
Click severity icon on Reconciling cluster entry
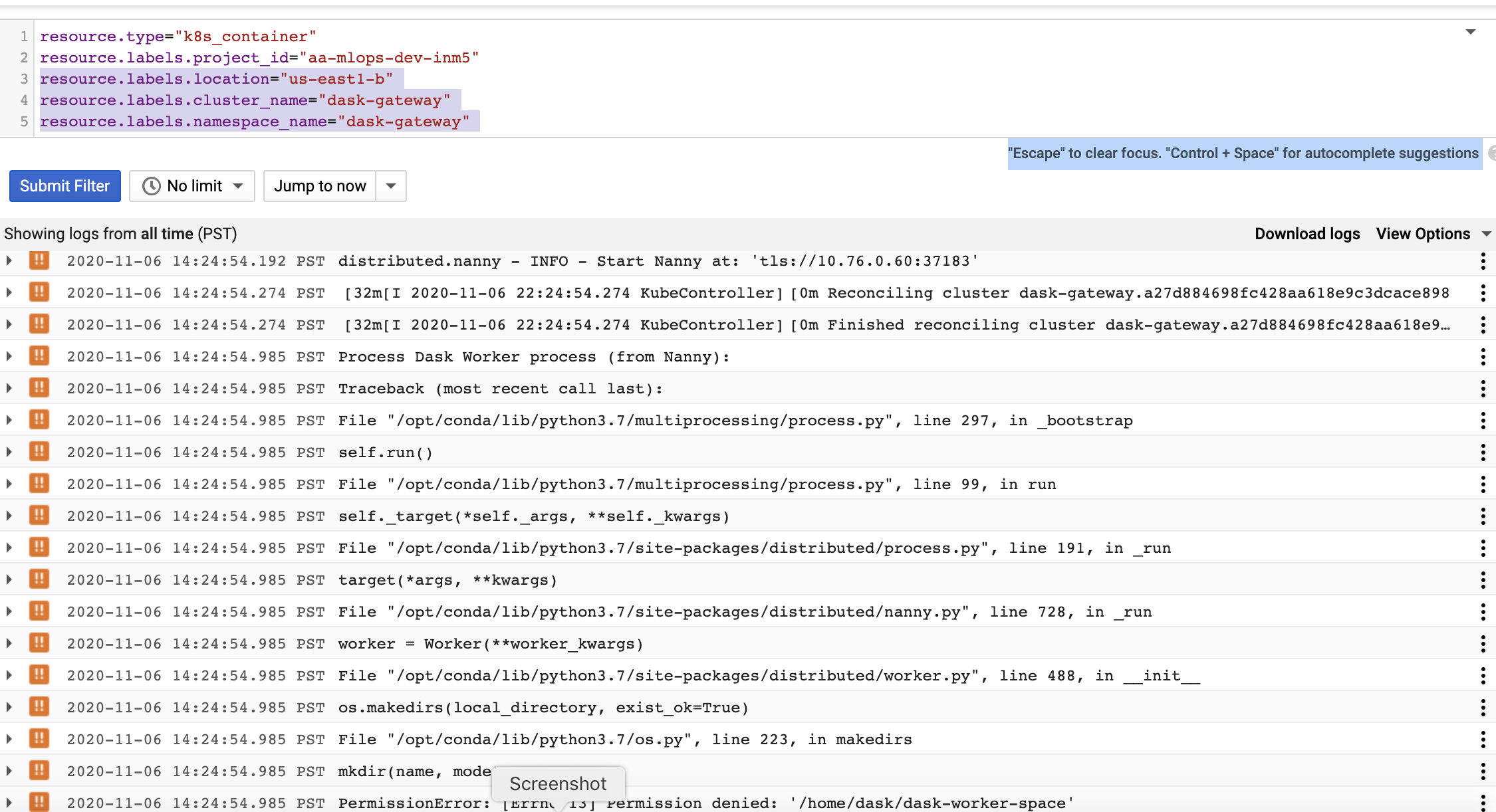pyautogui.click(x=39, y=292)
